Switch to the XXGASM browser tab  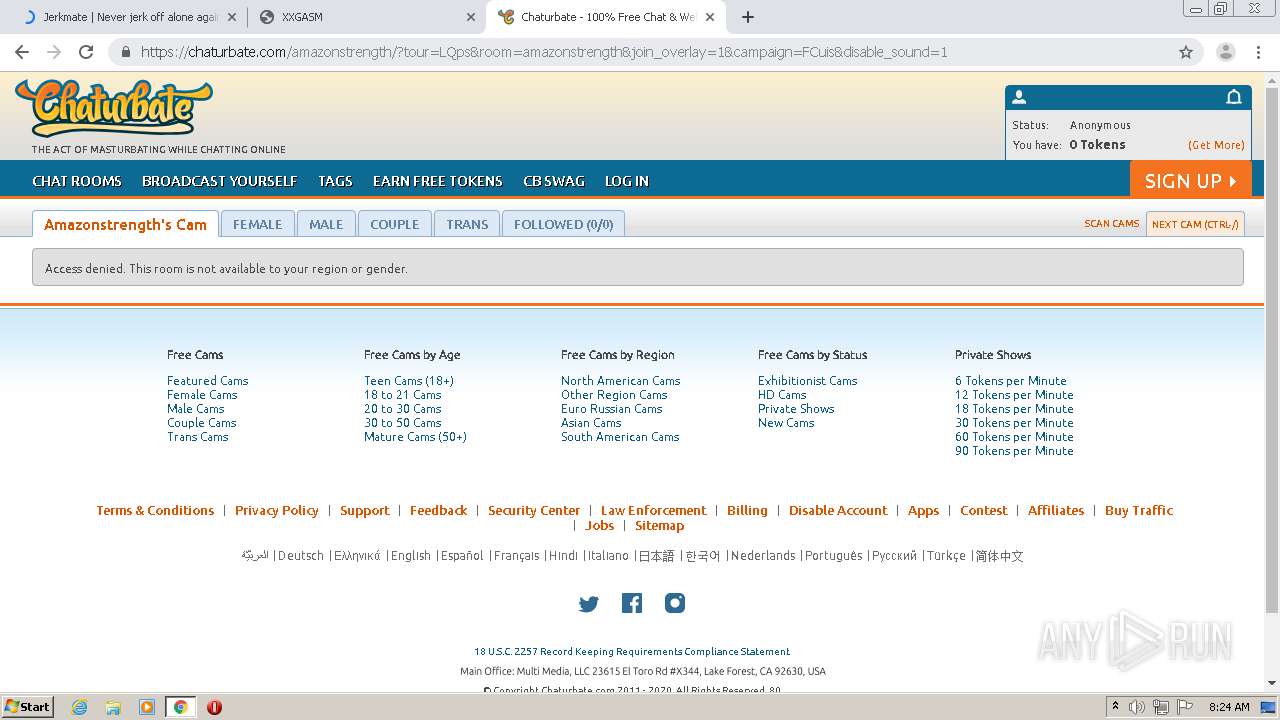click(365, 17)
